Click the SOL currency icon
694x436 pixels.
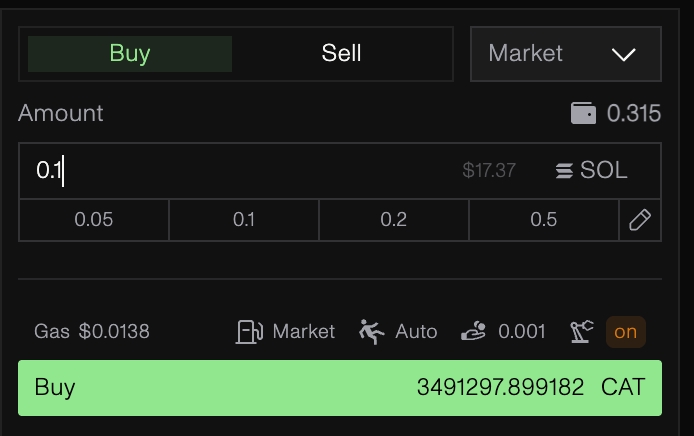565,171
